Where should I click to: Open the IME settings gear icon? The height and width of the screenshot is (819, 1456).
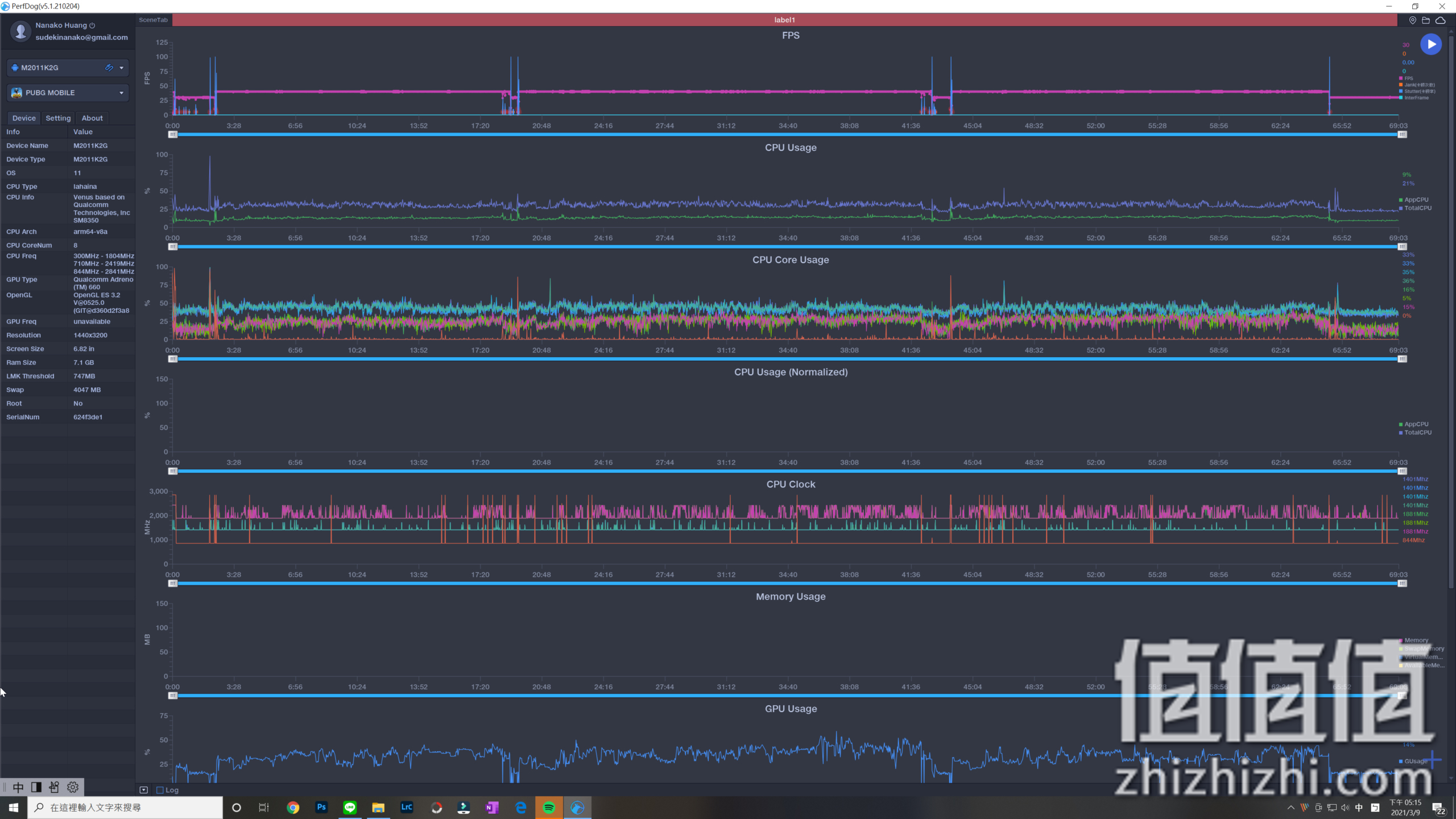tap(73, 787)
